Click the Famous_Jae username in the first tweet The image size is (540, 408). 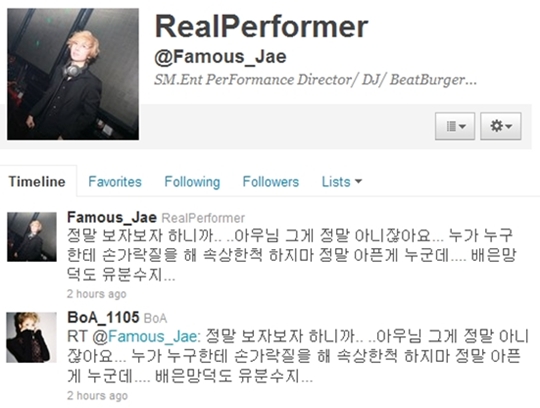(x=112, y=218)
